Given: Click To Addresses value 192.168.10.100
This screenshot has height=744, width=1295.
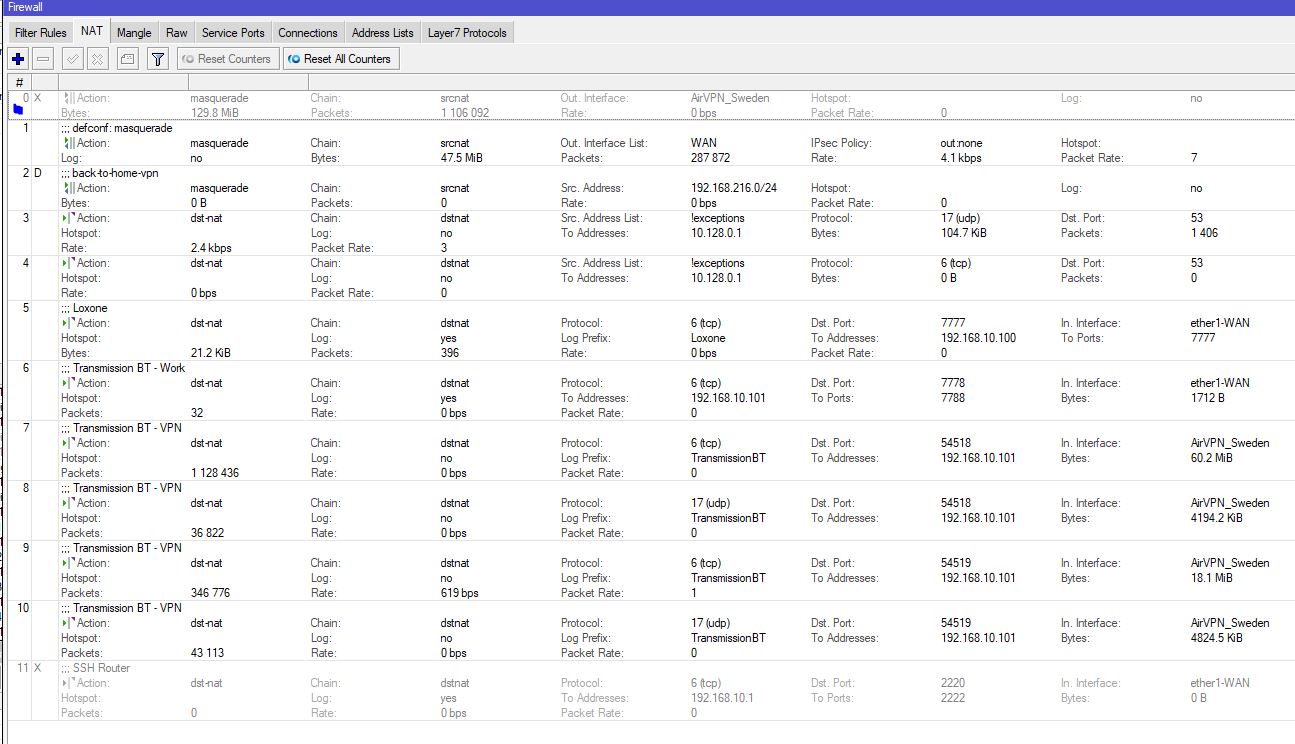Looking at the screenshot, I should coord(978,338).
